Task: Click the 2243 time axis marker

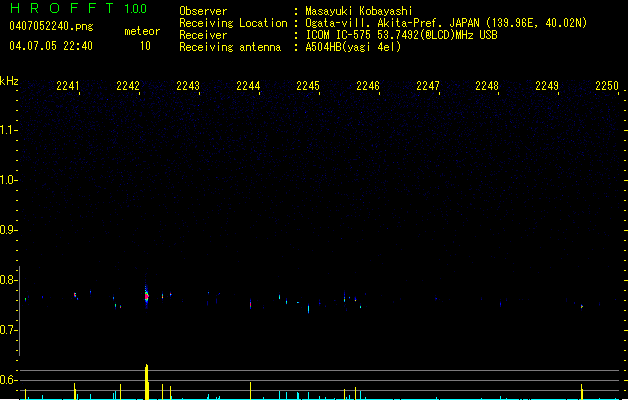Action: point(188,86)
